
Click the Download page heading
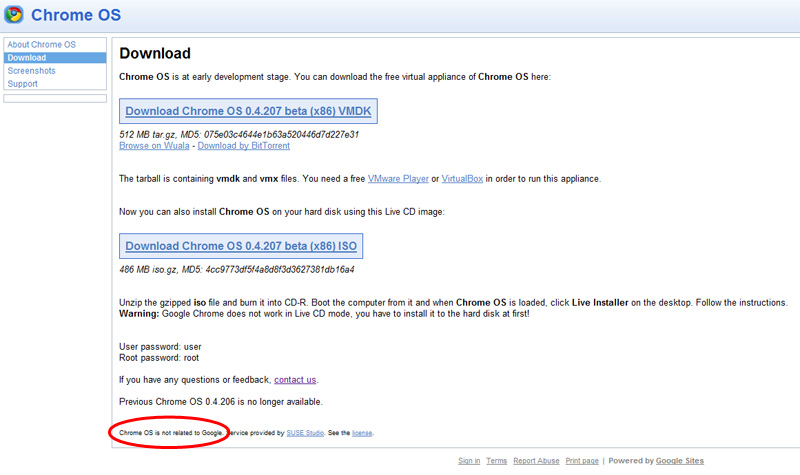tap(155, 54)
